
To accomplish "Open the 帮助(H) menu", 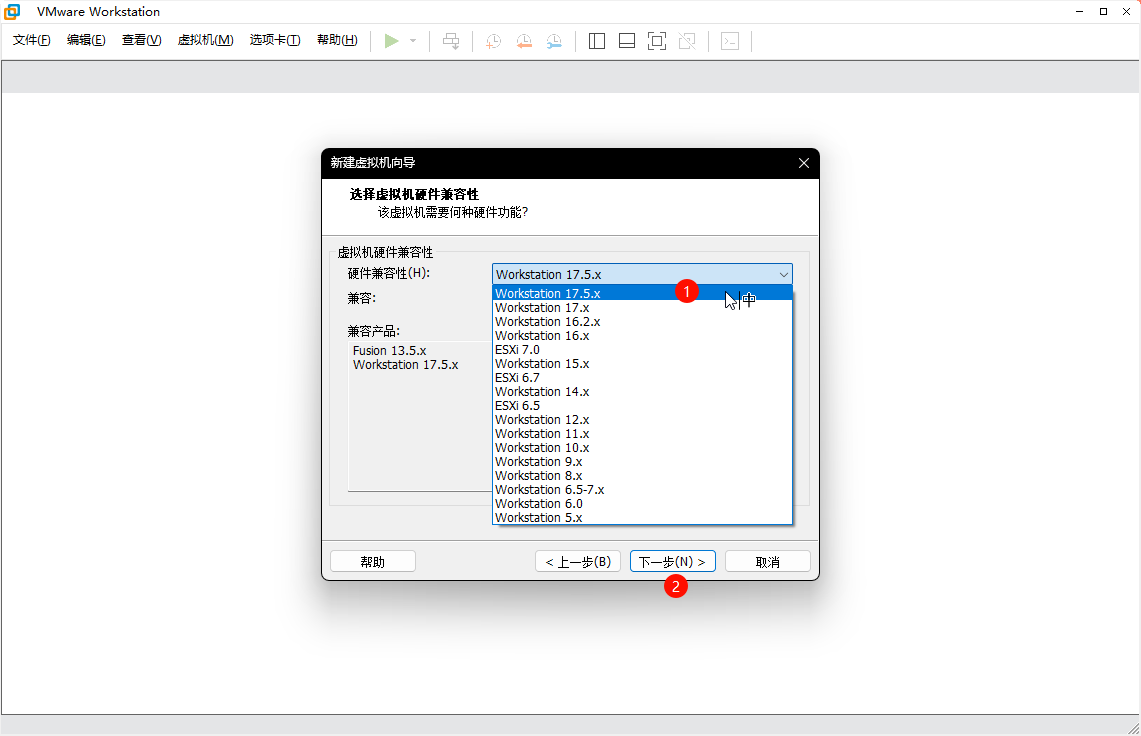I will 337,40.
